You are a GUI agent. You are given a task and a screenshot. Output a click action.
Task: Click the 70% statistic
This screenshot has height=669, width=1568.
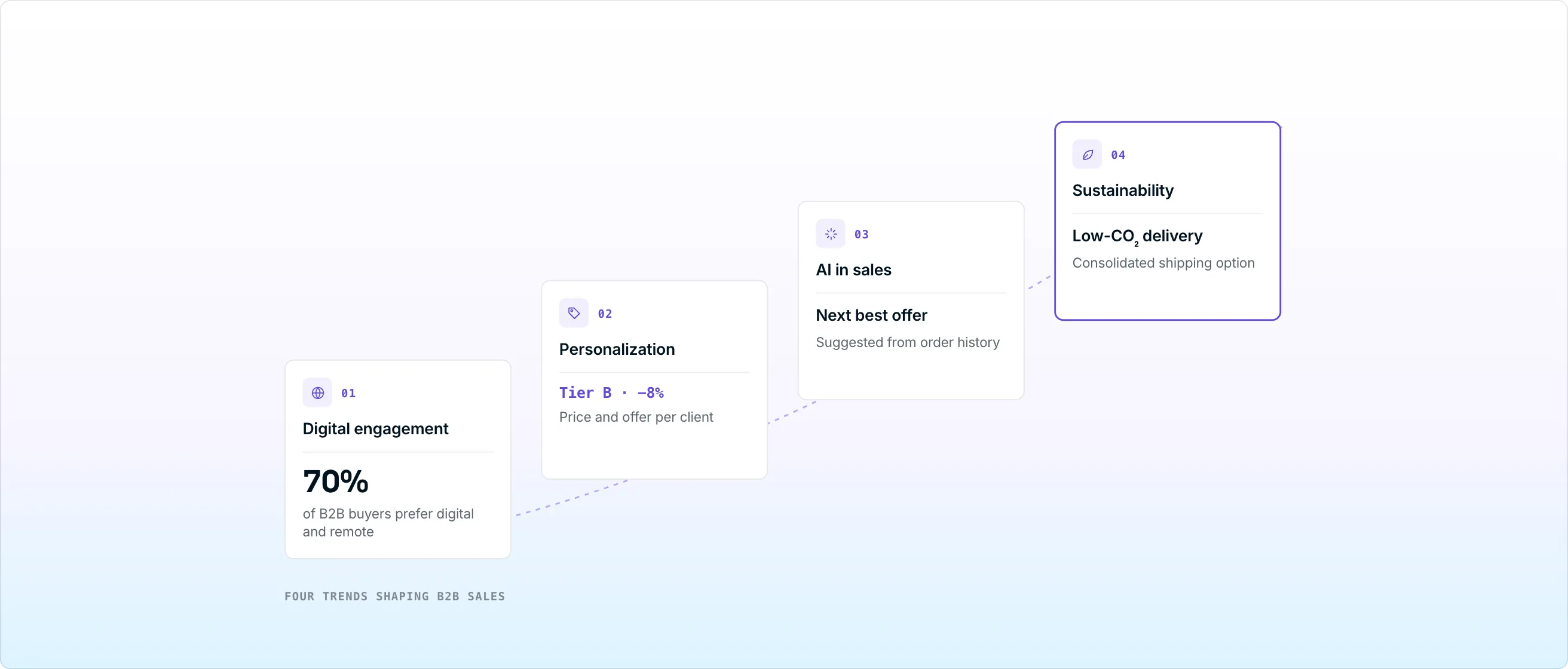point(336,481)
